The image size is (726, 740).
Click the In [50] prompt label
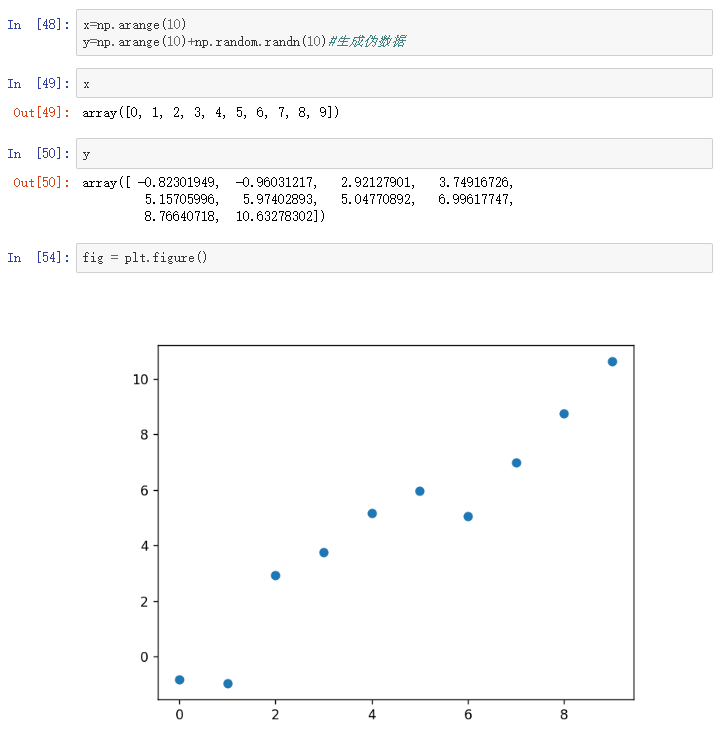click(x=38, y=153)
